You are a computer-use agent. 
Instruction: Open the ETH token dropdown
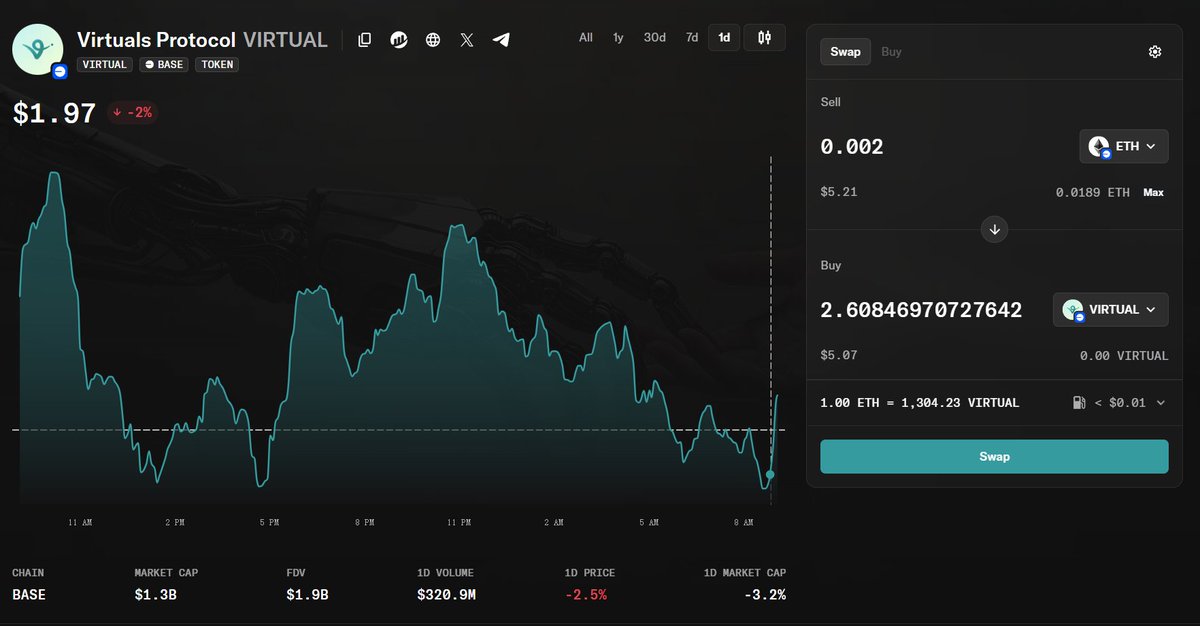tap(1124, 146)
